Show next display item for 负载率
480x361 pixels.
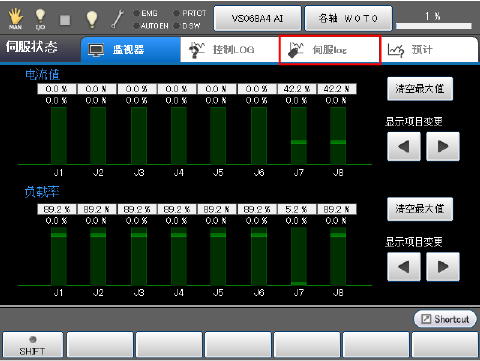coord(443,267)
